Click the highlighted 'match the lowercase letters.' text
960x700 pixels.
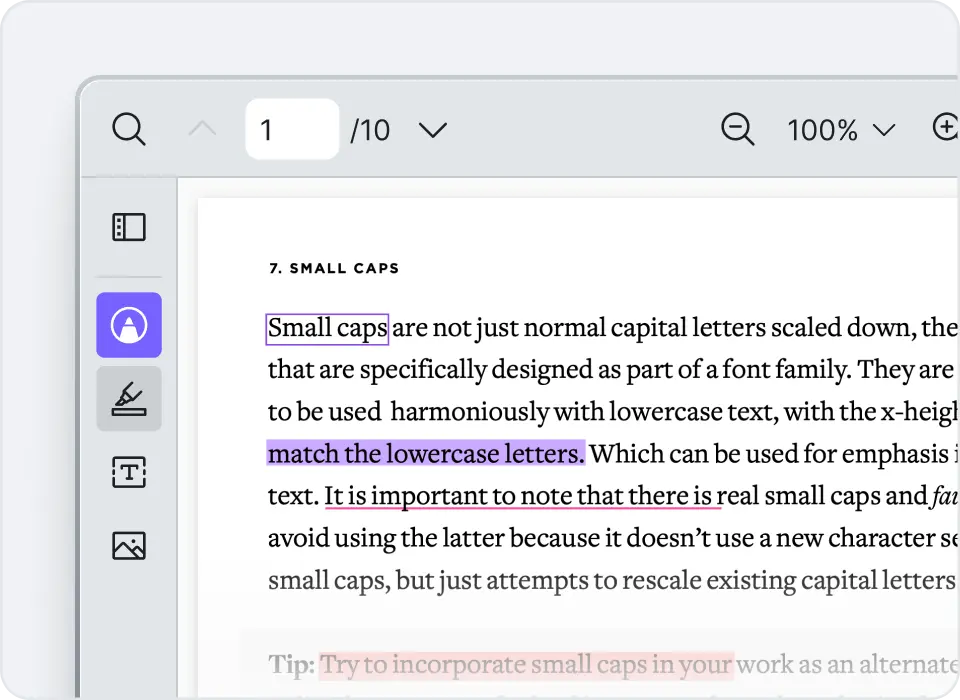pos(426,454)
